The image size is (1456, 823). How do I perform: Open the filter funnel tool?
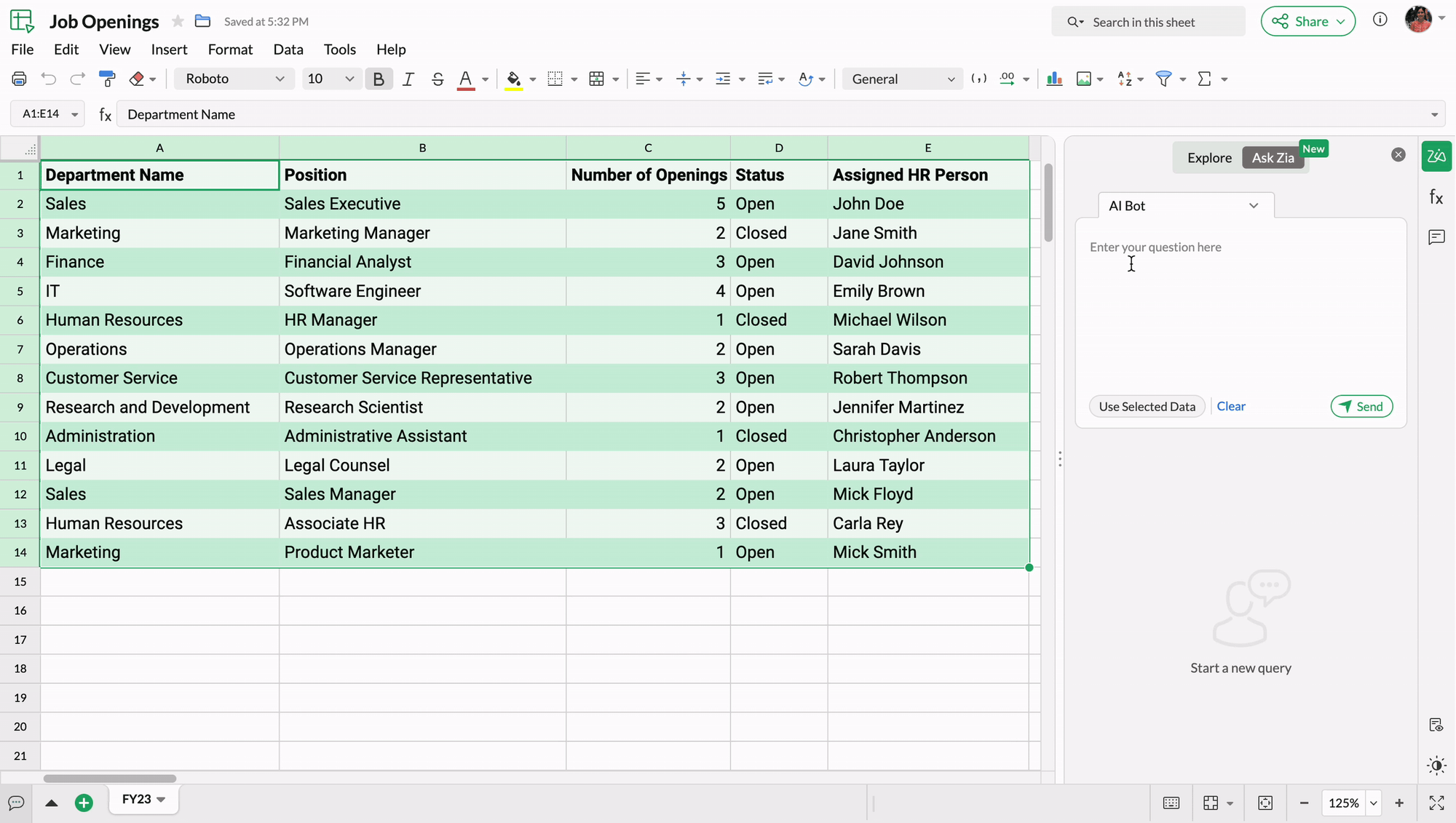point(1163,79)
